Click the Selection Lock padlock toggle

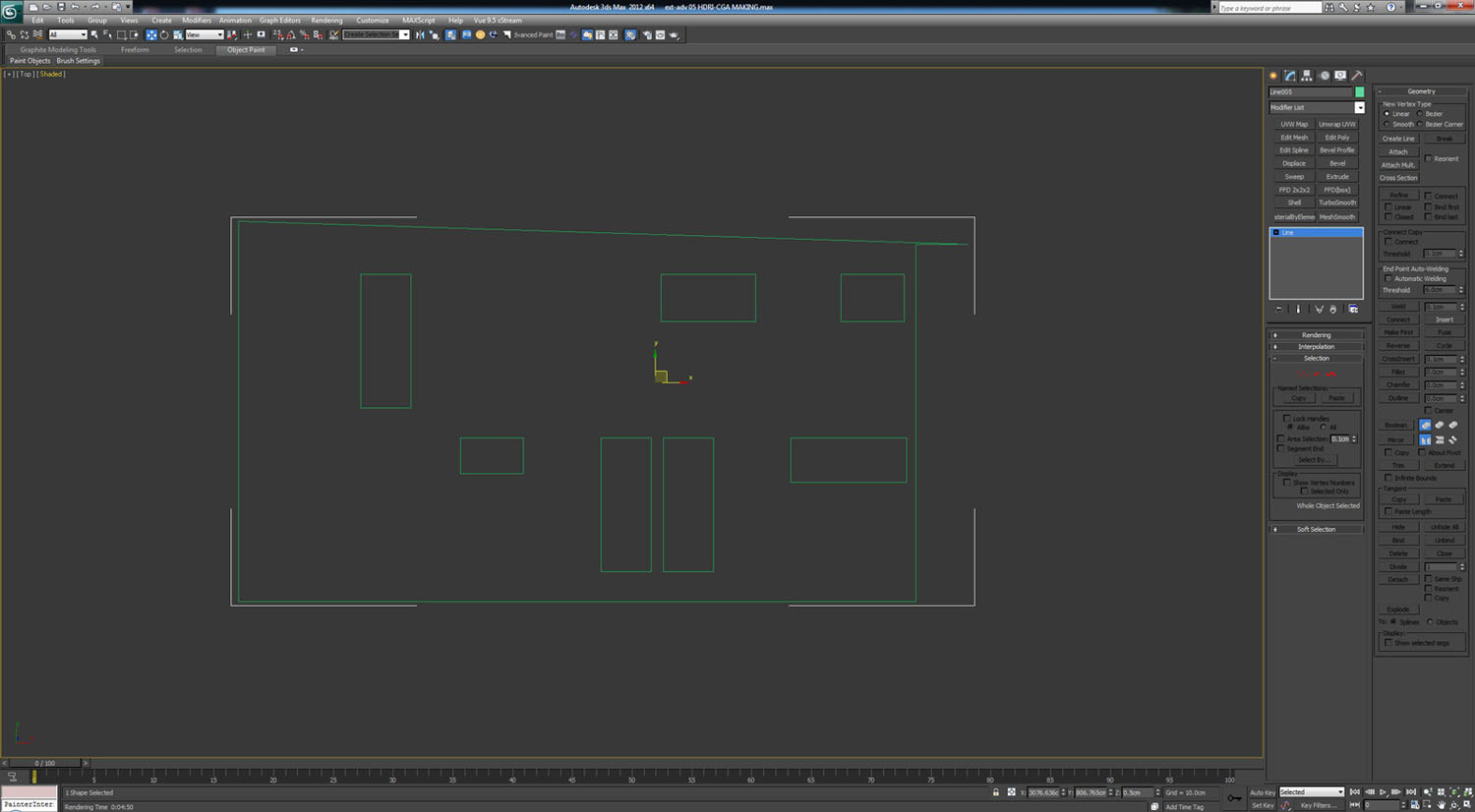tap(995, 792)
